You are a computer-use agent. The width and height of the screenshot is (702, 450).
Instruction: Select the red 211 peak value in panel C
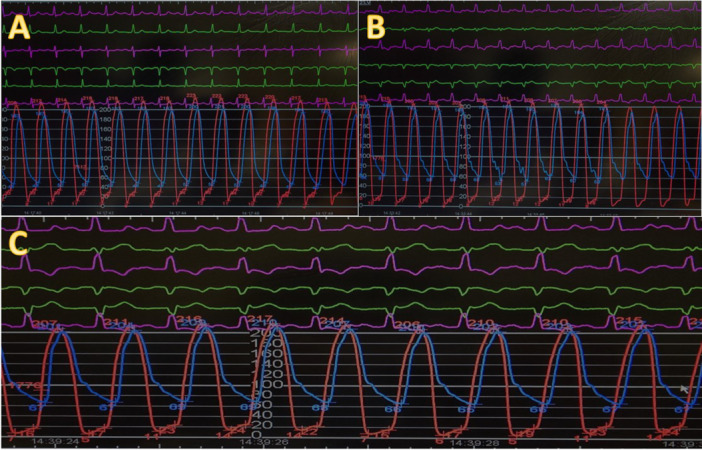(x=114, y=322)
